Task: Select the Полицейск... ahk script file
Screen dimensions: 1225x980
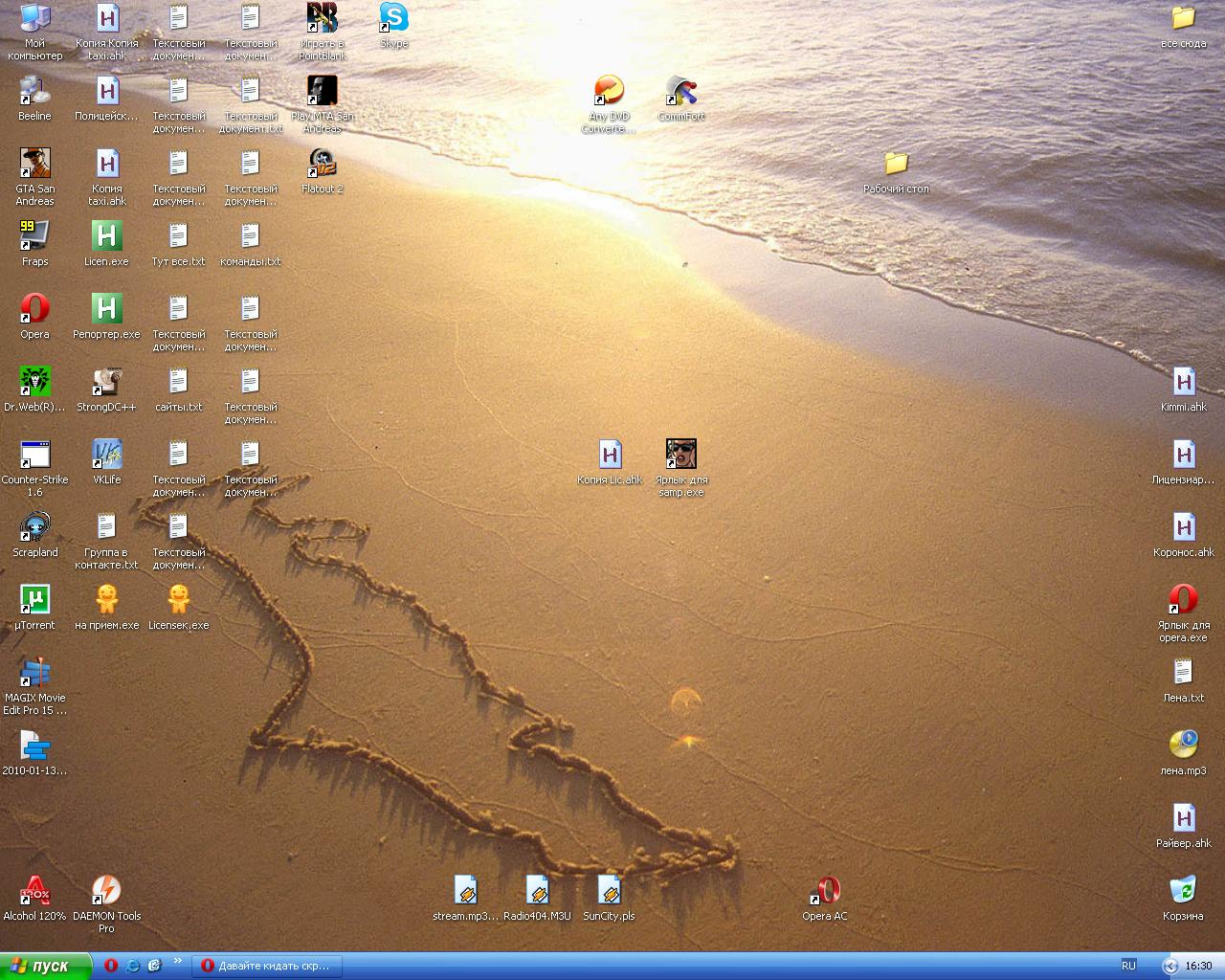Action: [x=107, y=99]
